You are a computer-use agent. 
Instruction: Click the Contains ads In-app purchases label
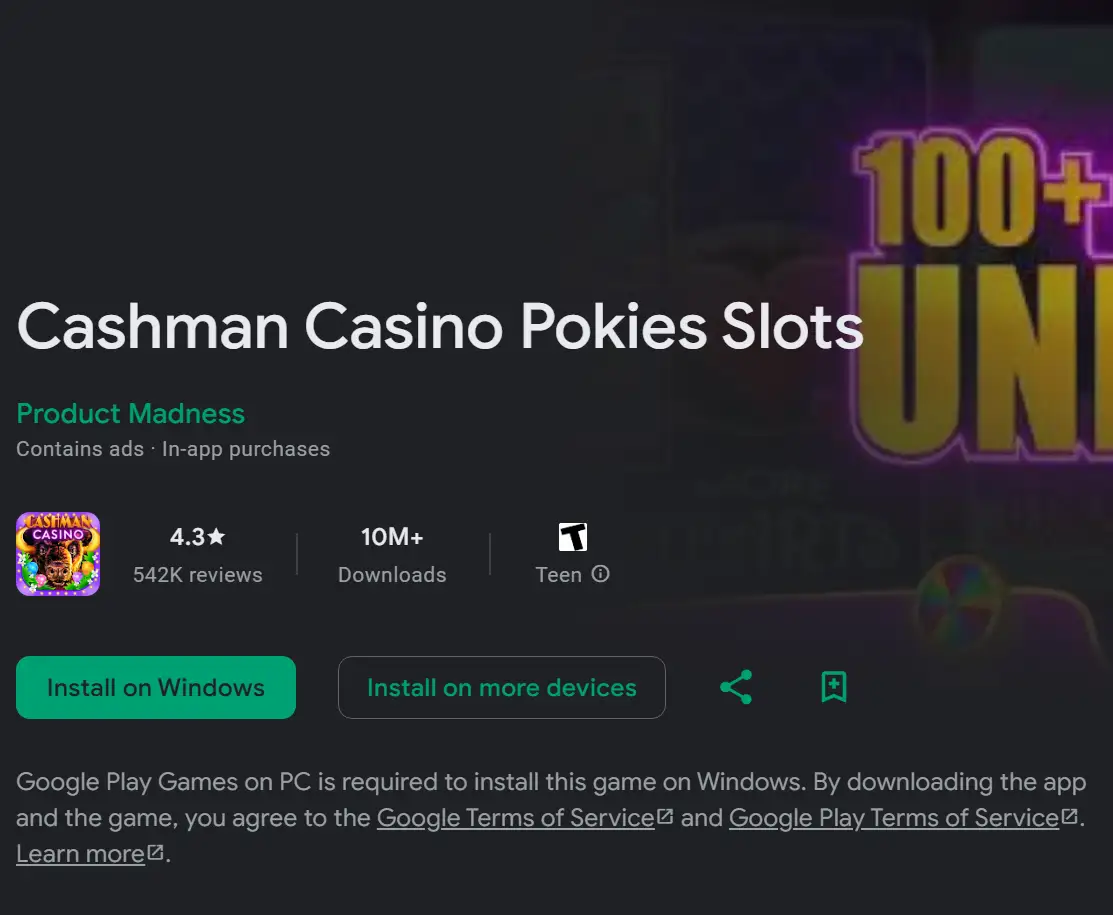click(172, 449)
